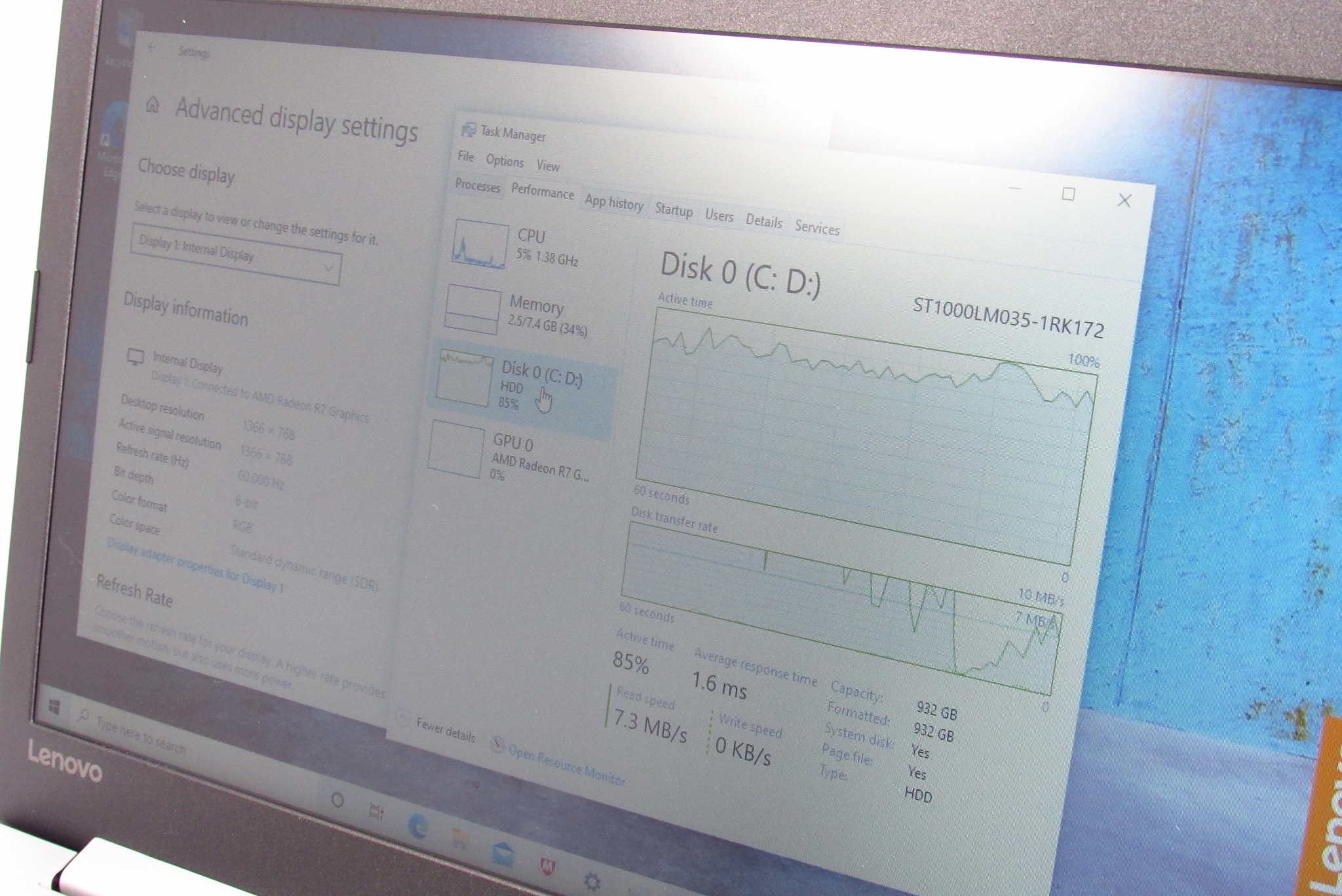Open the View menu in Task Manager
1342x896 pixels.
(x=548, y=166)
